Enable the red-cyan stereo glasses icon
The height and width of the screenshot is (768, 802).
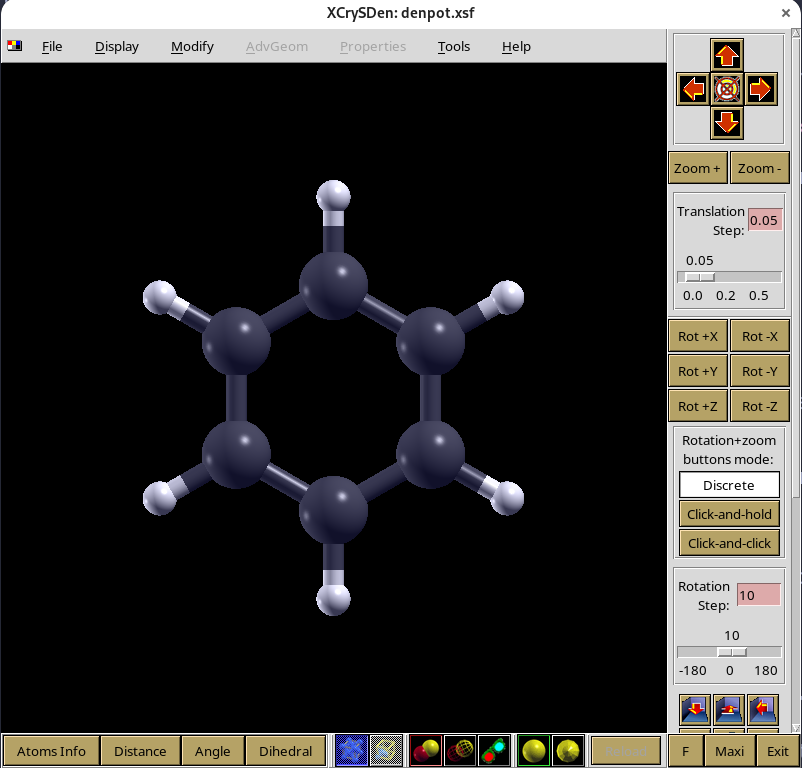(x=494, y=750)
